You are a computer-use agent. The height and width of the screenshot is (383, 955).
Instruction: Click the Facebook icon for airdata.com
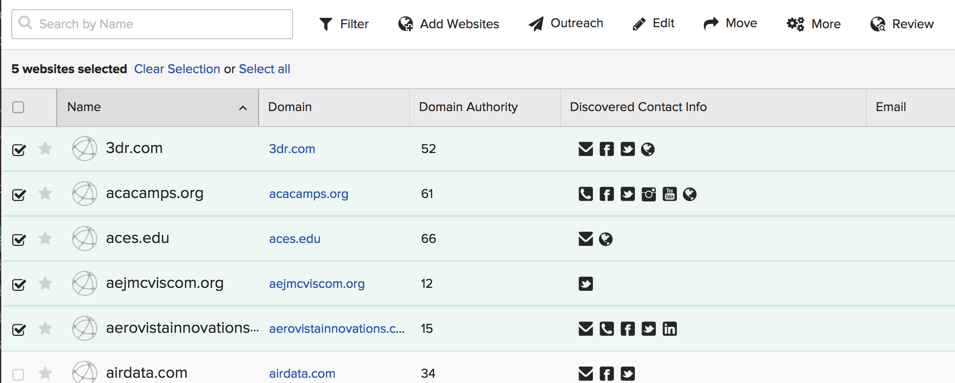click(606, 374)
